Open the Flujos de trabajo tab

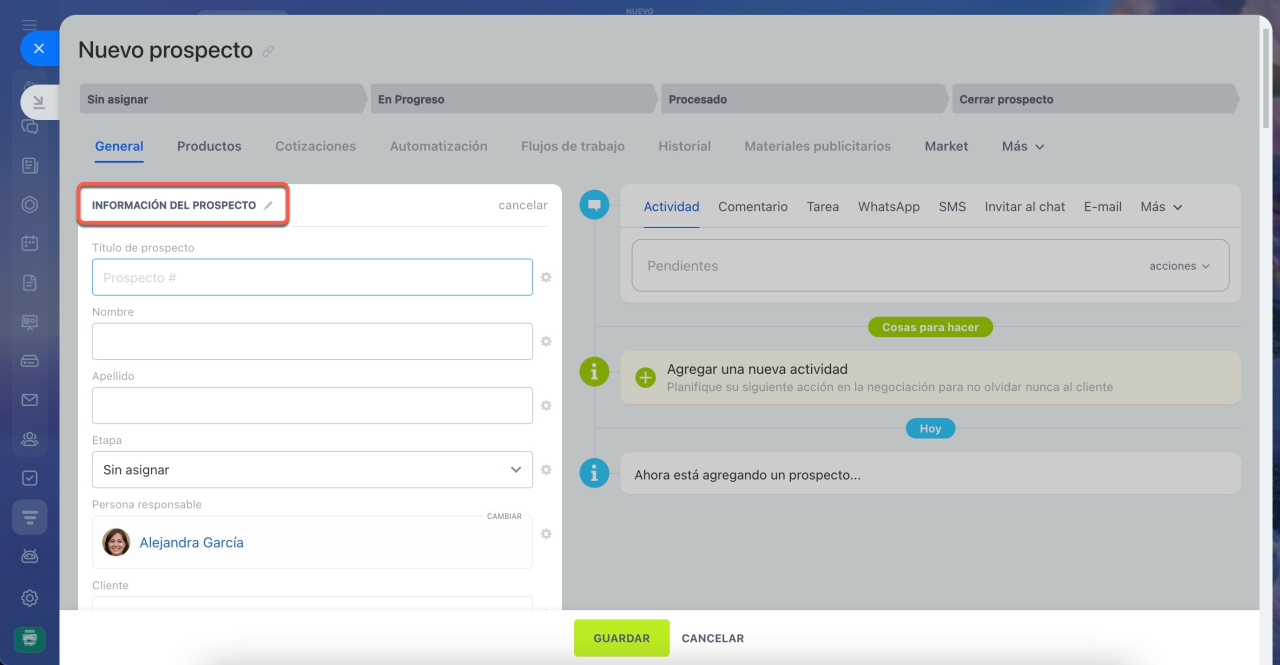pos(573,146)
